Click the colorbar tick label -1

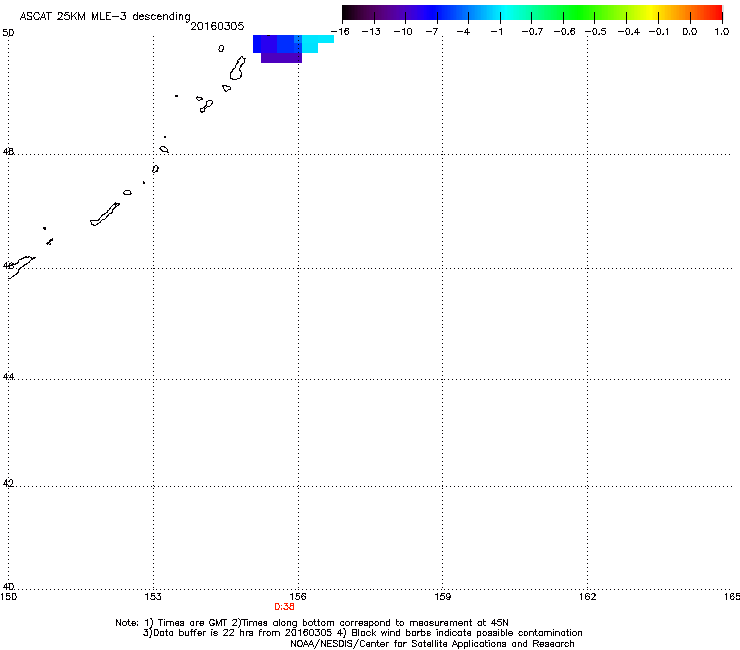(496, 32)
